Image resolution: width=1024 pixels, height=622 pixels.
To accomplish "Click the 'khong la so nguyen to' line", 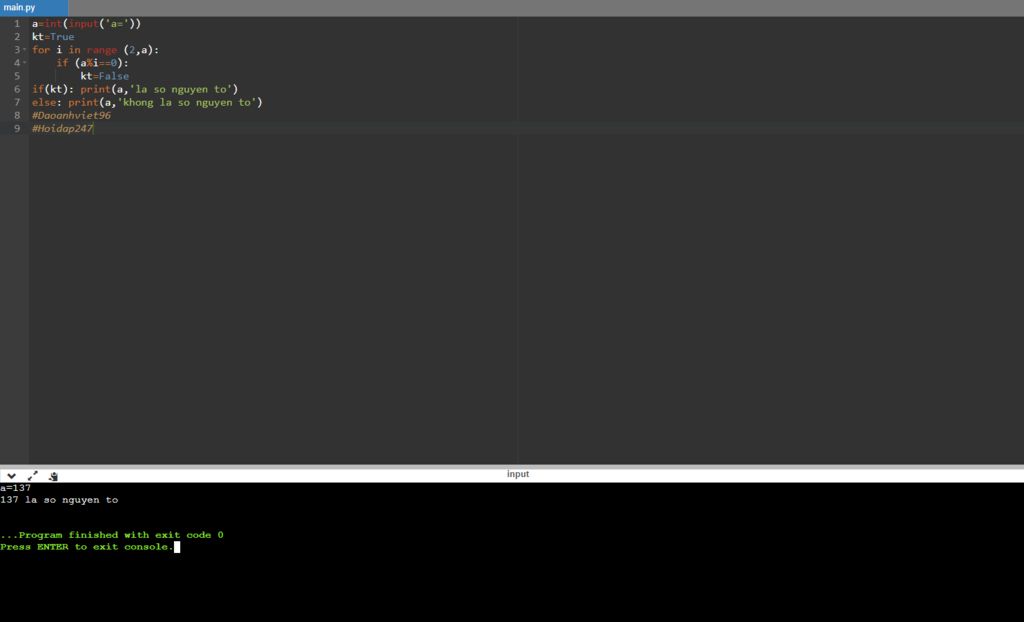I will (147, 102).
